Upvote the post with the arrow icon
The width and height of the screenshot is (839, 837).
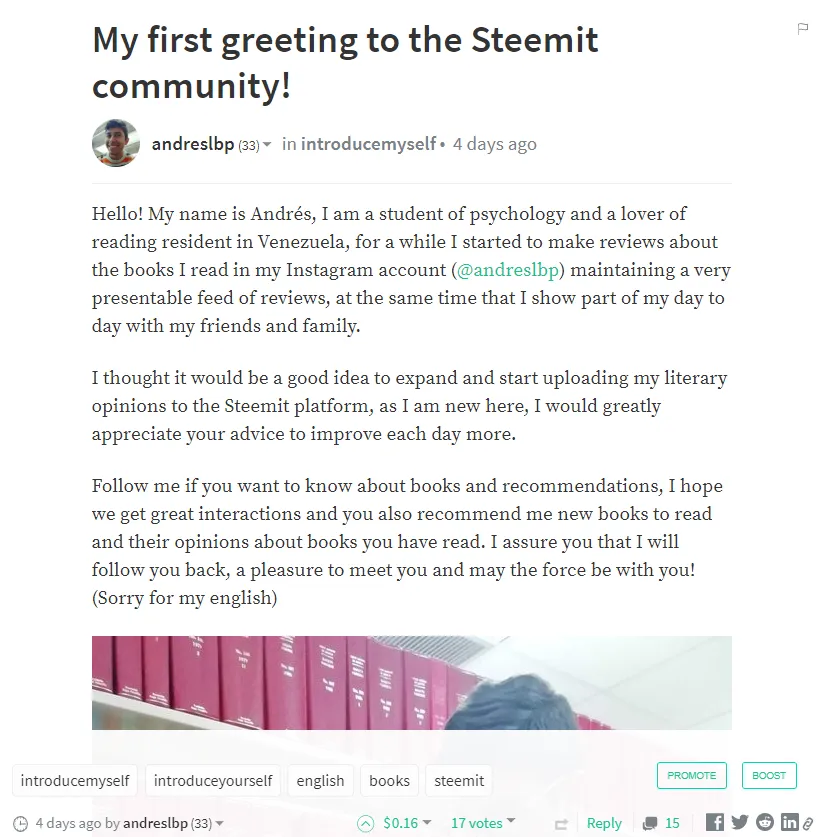[365, 823]
